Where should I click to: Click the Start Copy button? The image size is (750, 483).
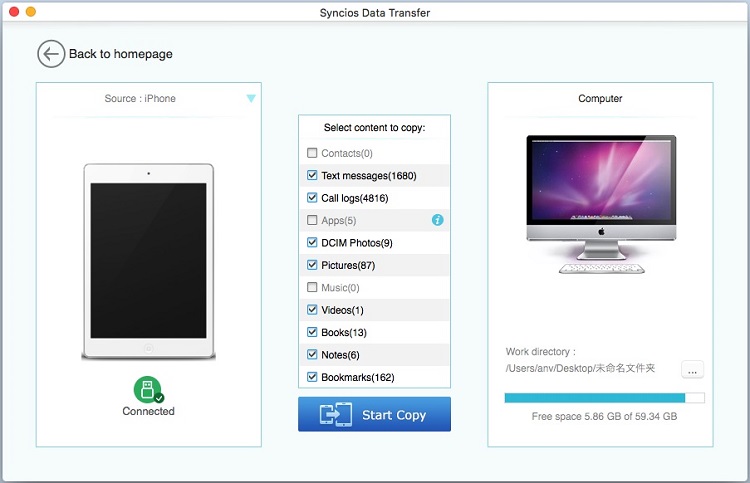(374, 414)
